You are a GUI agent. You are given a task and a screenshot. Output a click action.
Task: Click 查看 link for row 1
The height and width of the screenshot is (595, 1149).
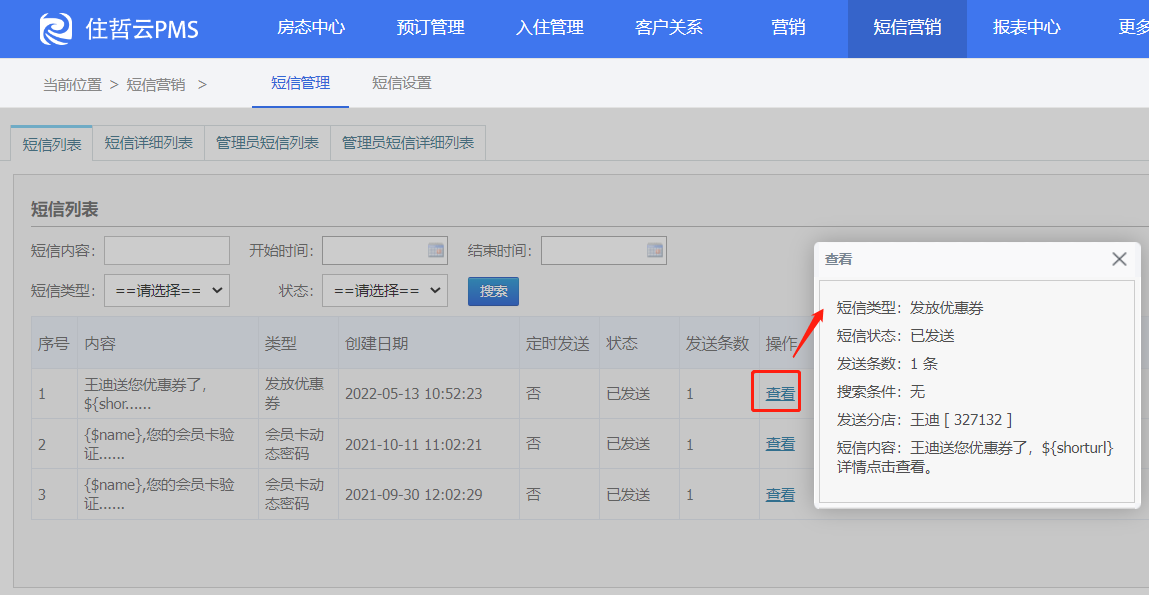[x=780, y=393]
